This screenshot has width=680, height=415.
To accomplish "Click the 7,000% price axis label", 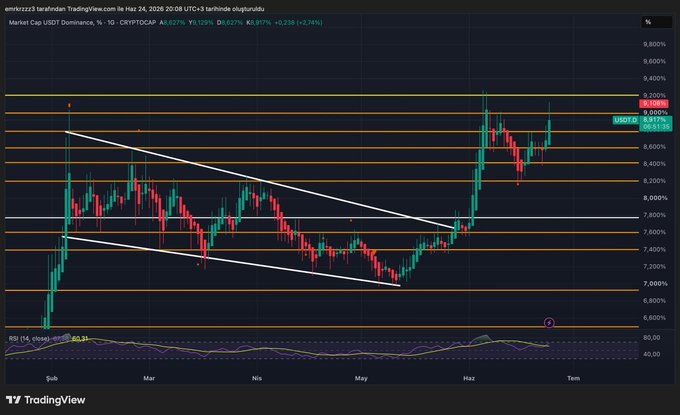I will coord(655,284).
